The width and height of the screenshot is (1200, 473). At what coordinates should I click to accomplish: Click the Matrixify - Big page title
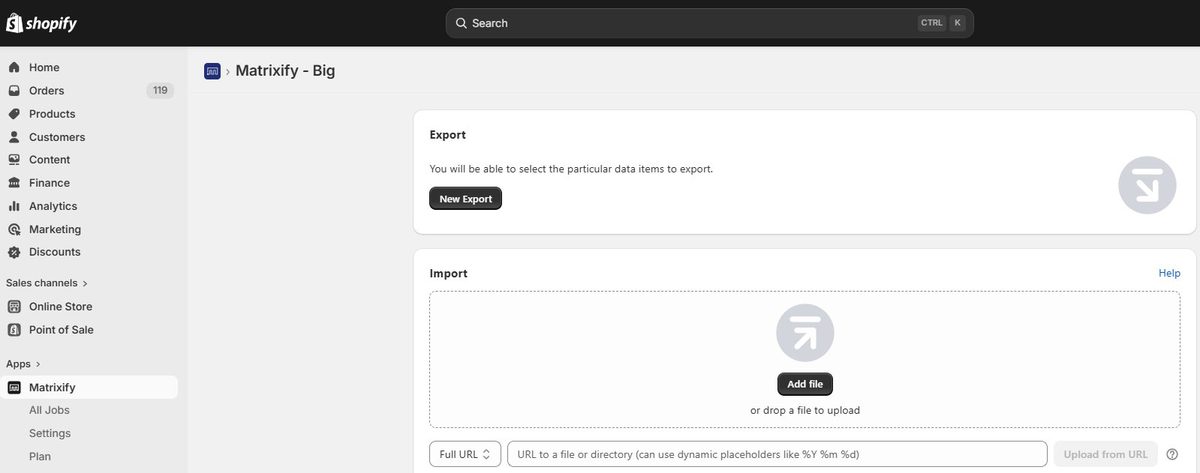pos(285,71)
